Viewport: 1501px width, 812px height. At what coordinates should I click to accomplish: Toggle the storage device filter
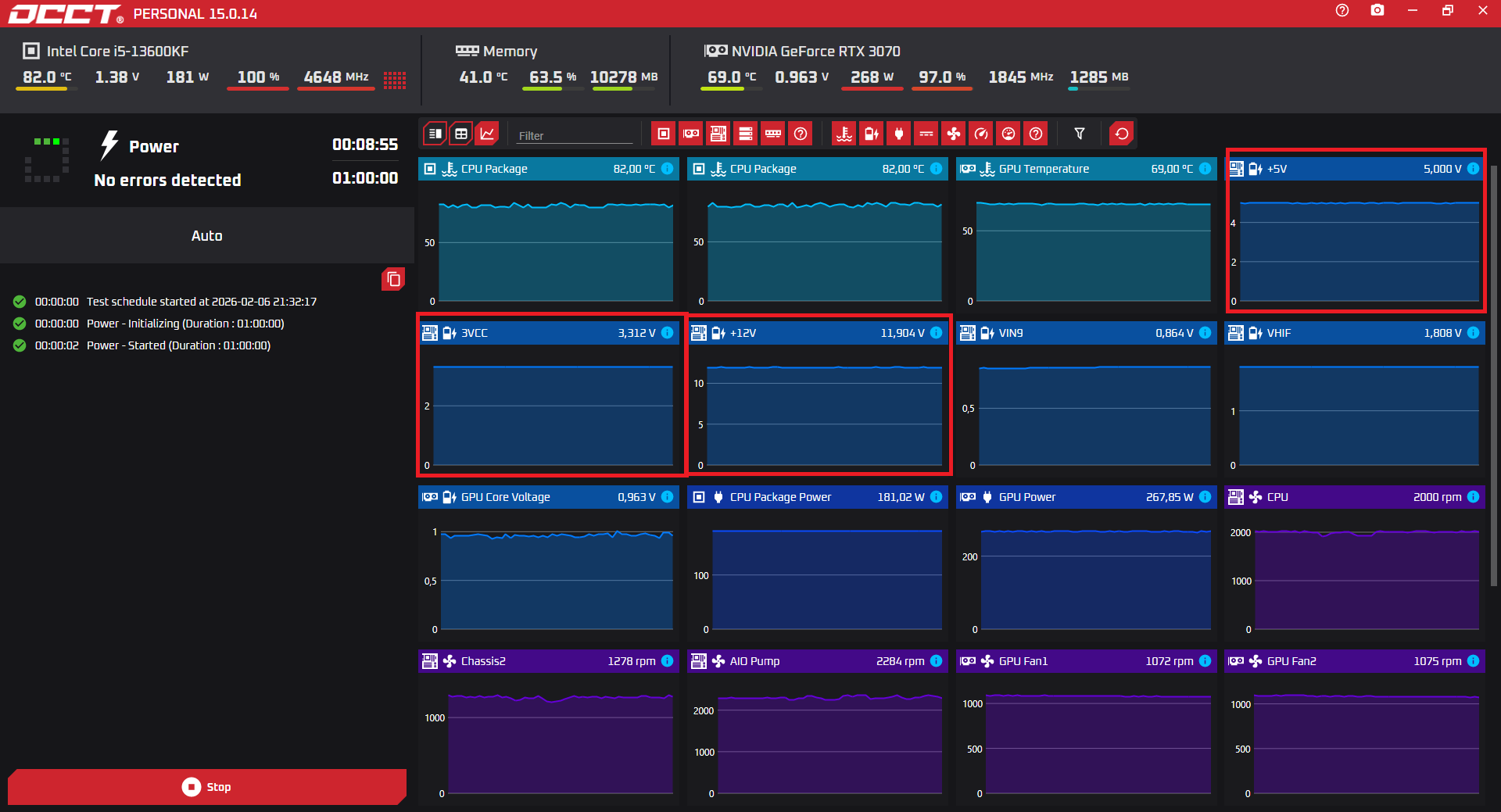coord(746,134)
